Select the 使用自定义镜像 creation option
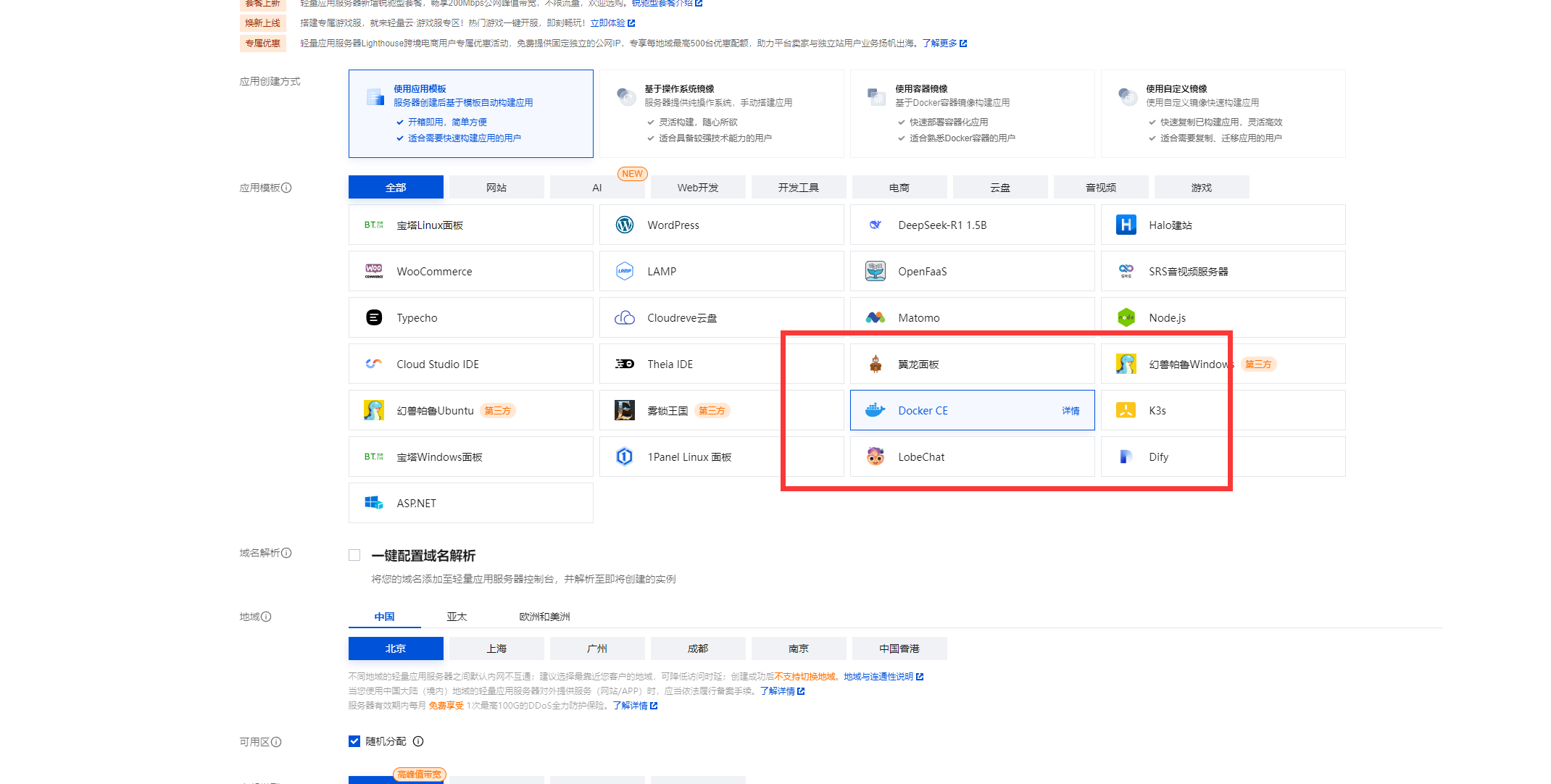The width and height of the screenshot is (1551, 784). [1223, 114]
